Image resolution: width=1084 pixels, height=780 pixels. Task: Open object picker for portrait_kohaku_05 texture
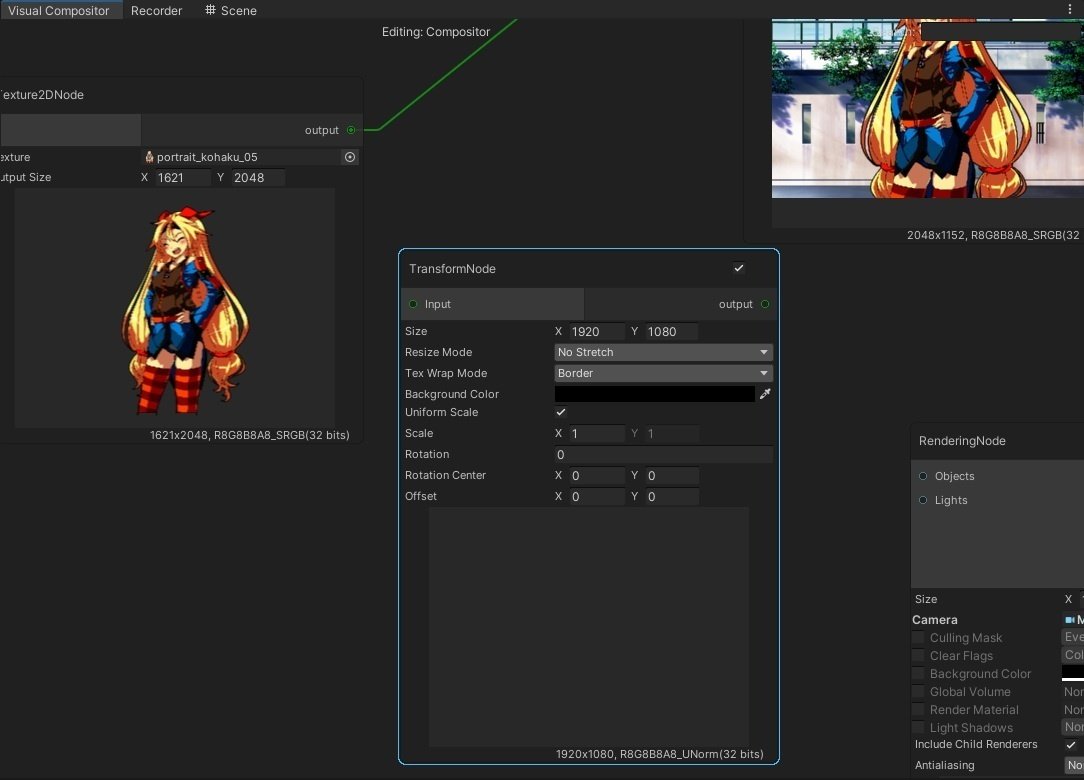[351, 157]
